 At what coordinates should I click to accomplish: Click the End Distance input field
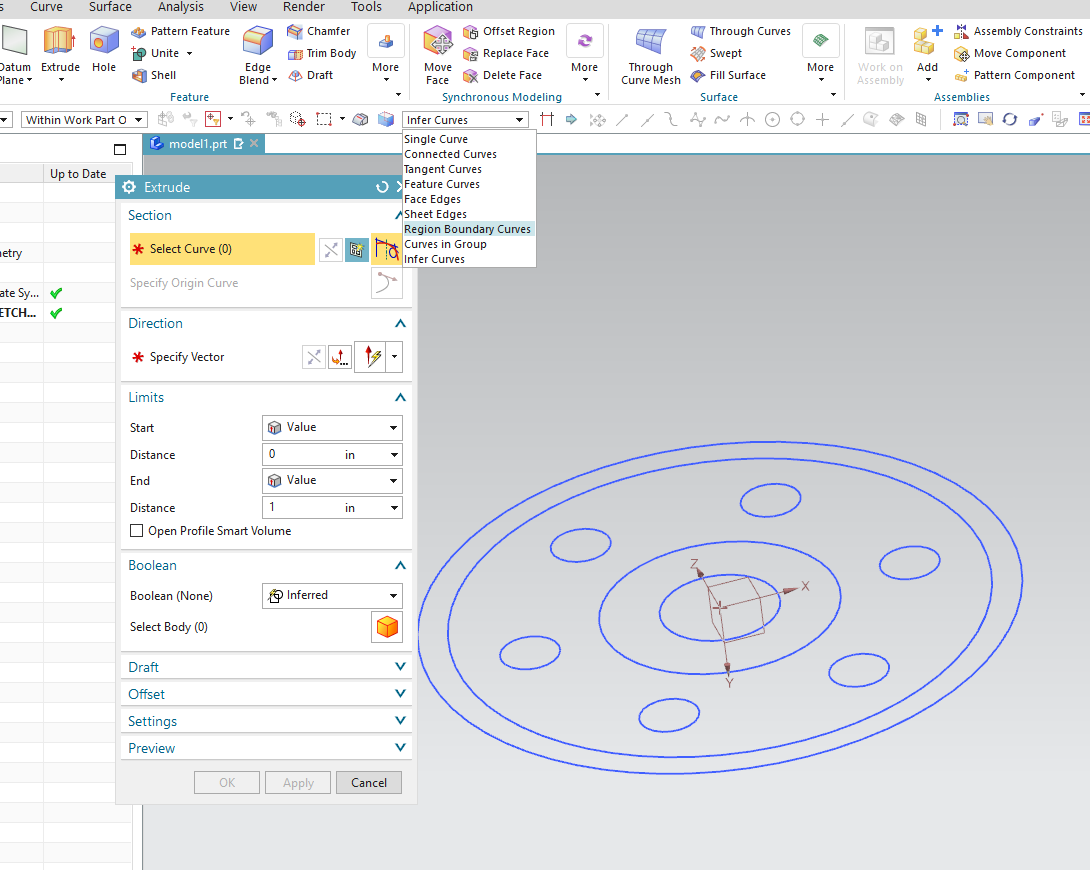[x=332, y=508]
